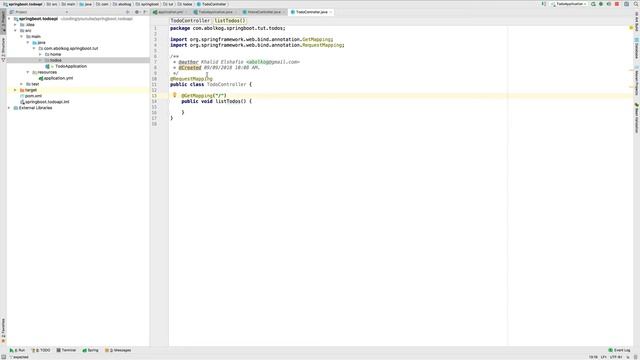Switch to the TodoApplication.java editor tab
This screenshot has height=360, width=640.
[216, 12]
